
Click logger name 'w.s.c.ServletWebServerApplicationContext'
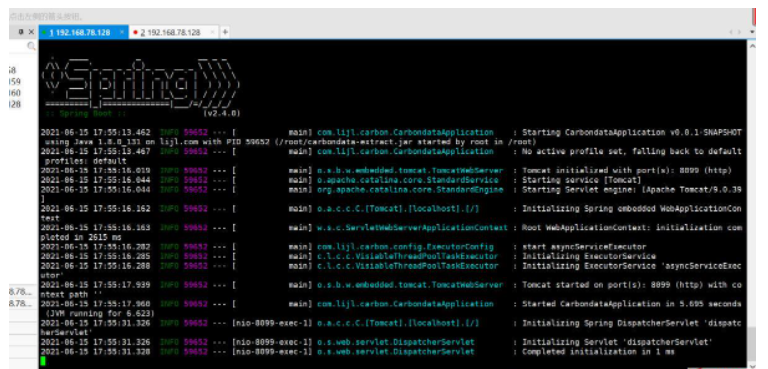pyautogui.click(x=412, y=228)
